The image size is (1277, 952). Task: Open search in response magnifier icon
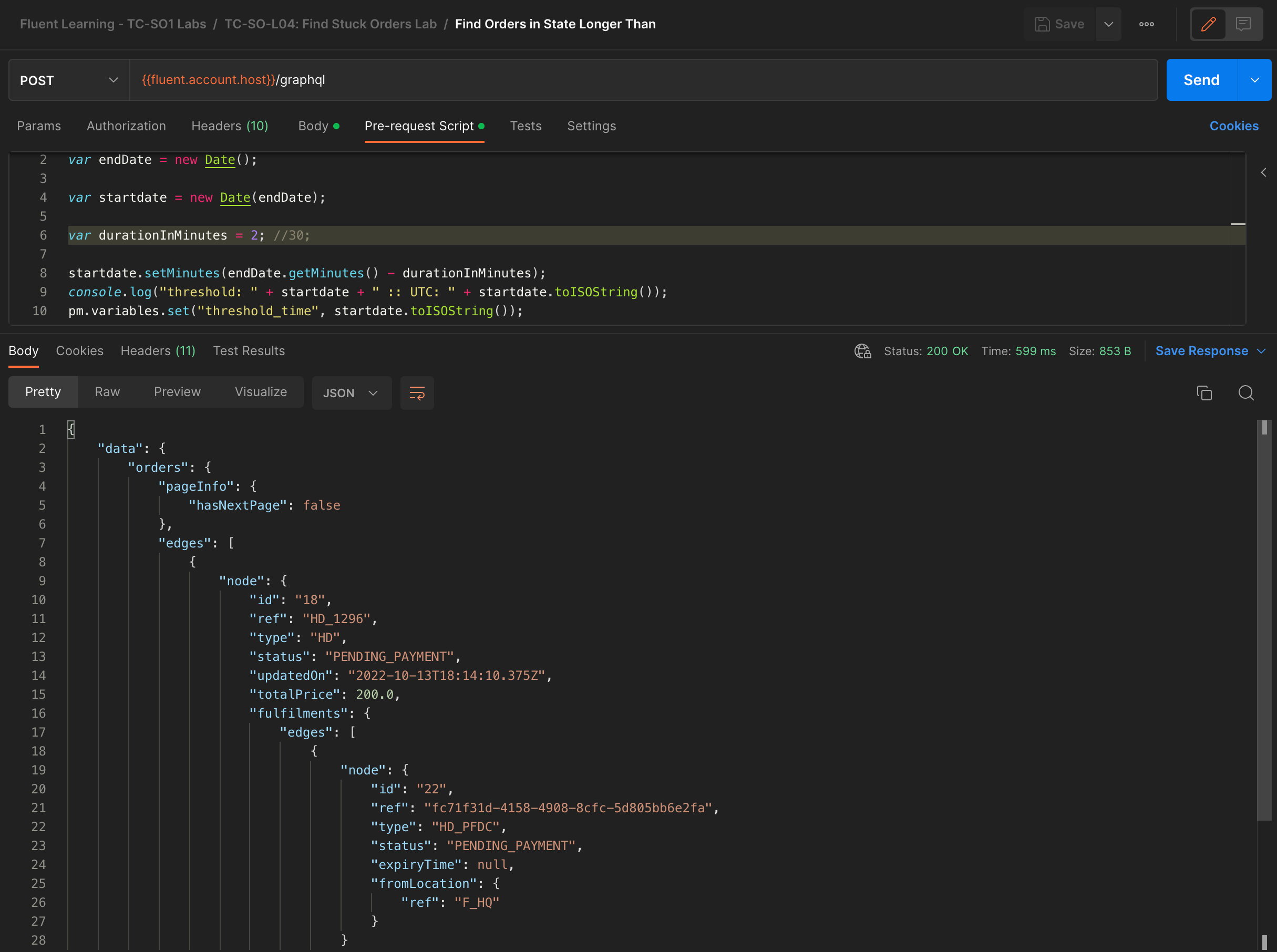click(x=1246, y=393)
